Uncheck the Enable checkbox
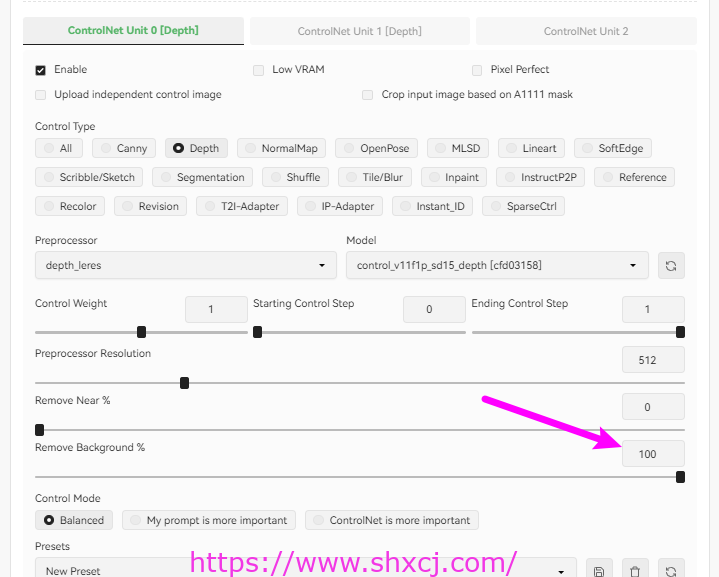The width and height of the screenshot is (719, 577). click(40, 70)
